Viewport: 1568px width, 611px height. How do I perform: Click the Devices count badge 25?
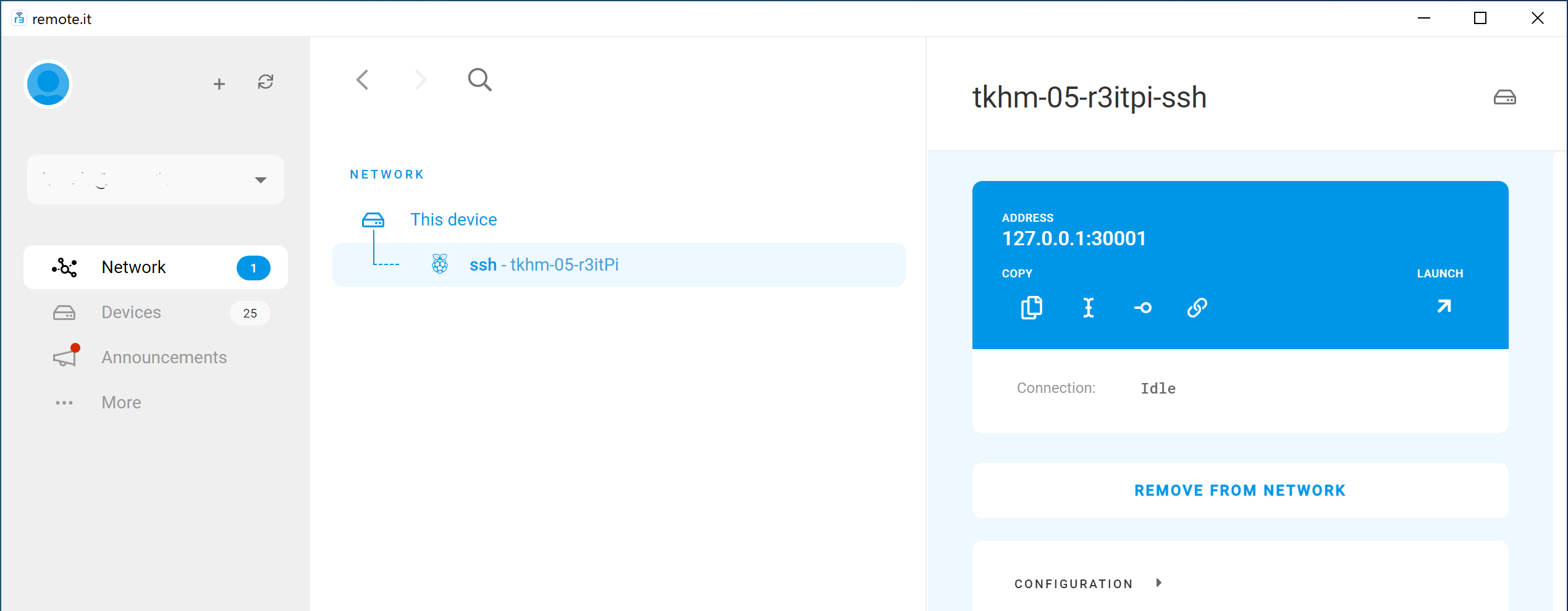coord(250,313)
